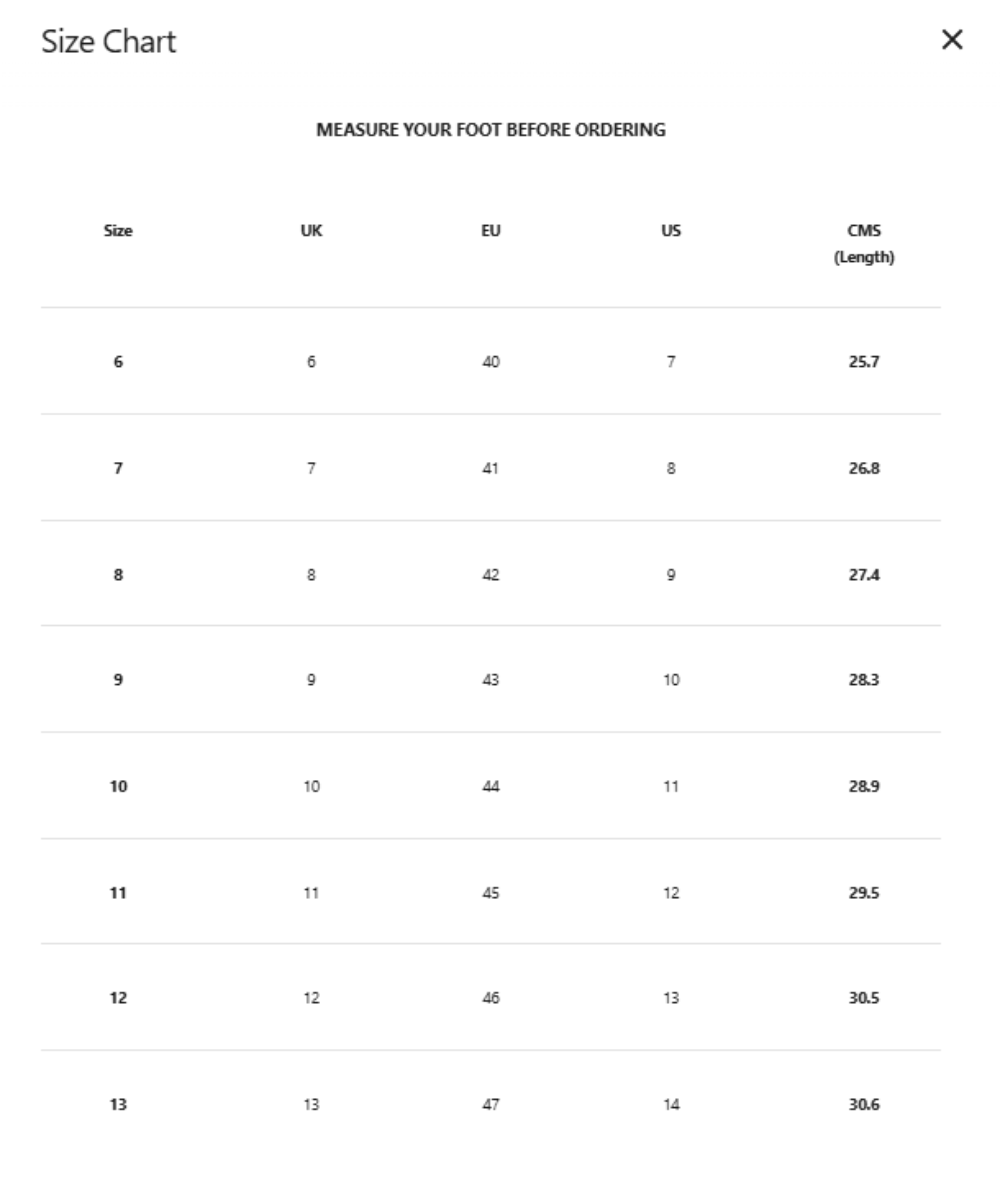
Task: Click the EU size 45 cell
Action: point(491,893)
